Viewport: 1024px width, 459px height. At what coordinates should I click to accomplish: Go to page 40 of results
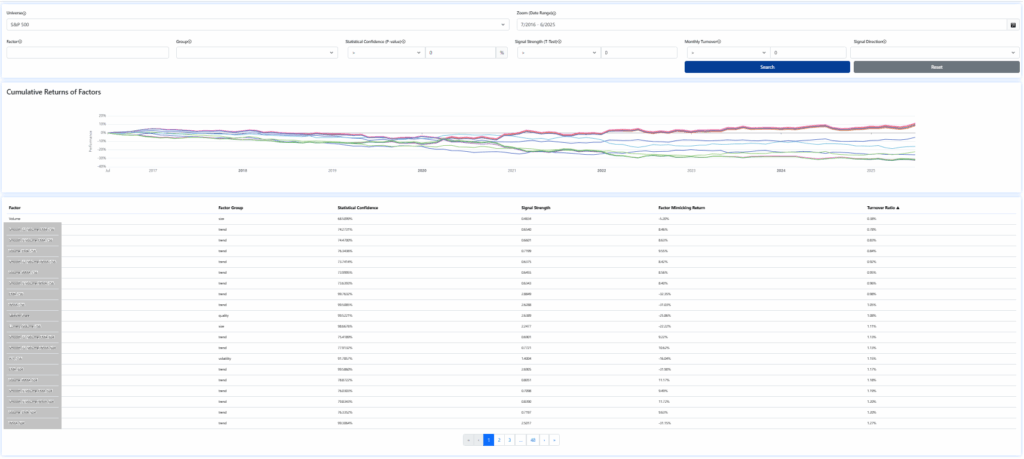pyautogui.click(x=533, y=439)
